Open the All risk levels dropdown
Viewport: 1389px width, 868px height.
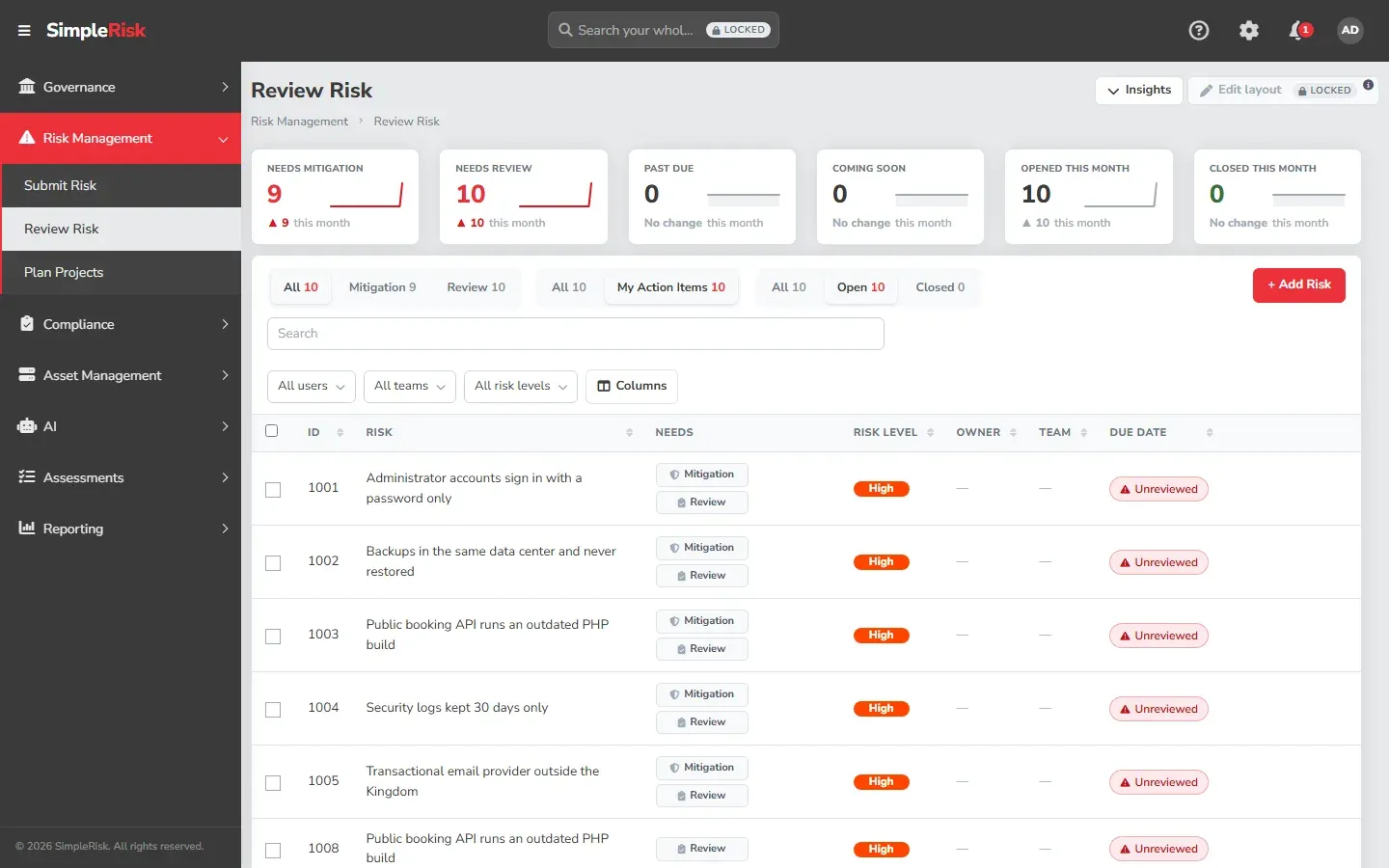click(521, 386)
